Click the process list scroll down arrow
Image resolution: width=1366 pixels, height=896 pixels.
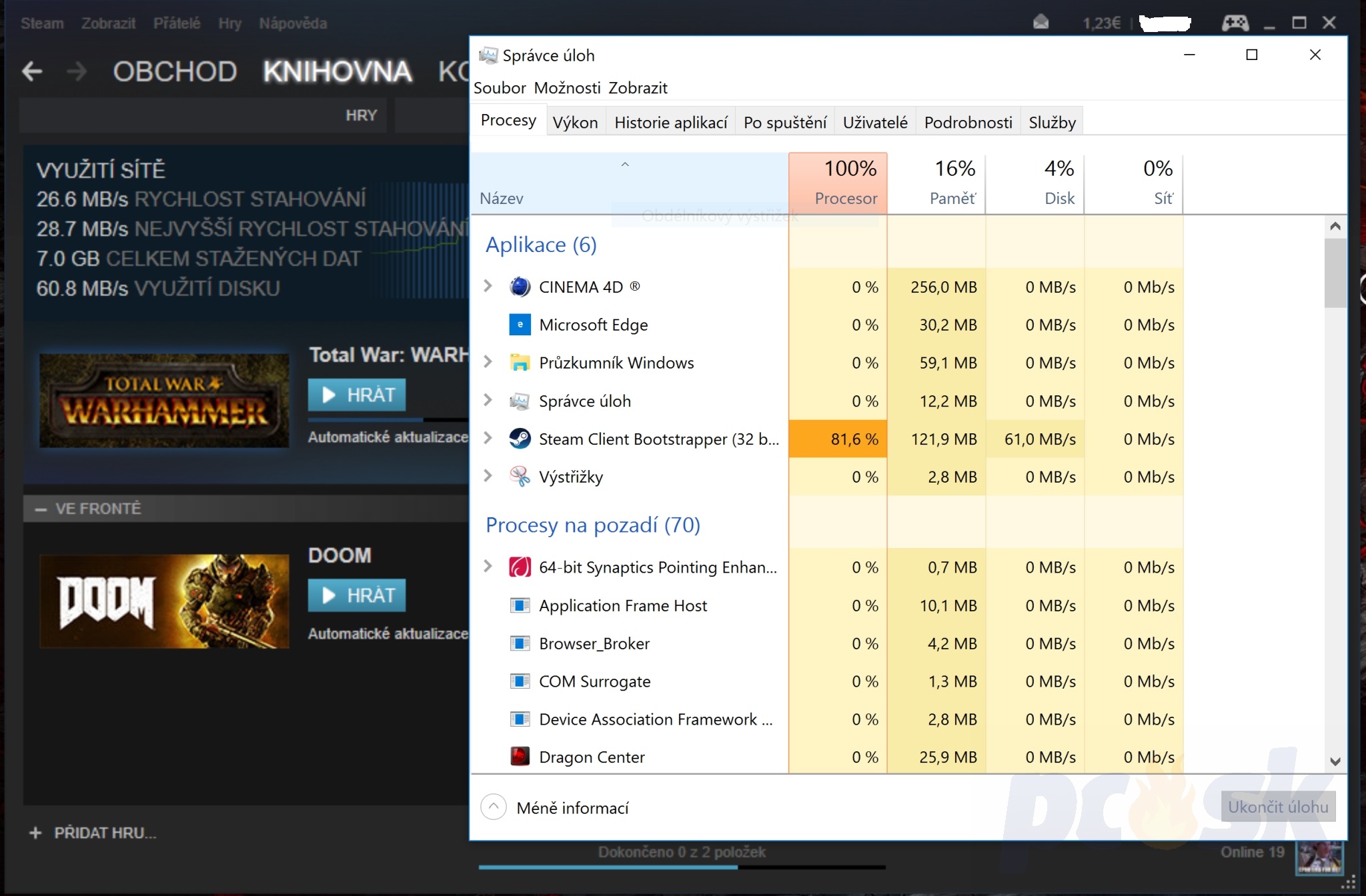pyautogui.click(x=1335, y=761)
